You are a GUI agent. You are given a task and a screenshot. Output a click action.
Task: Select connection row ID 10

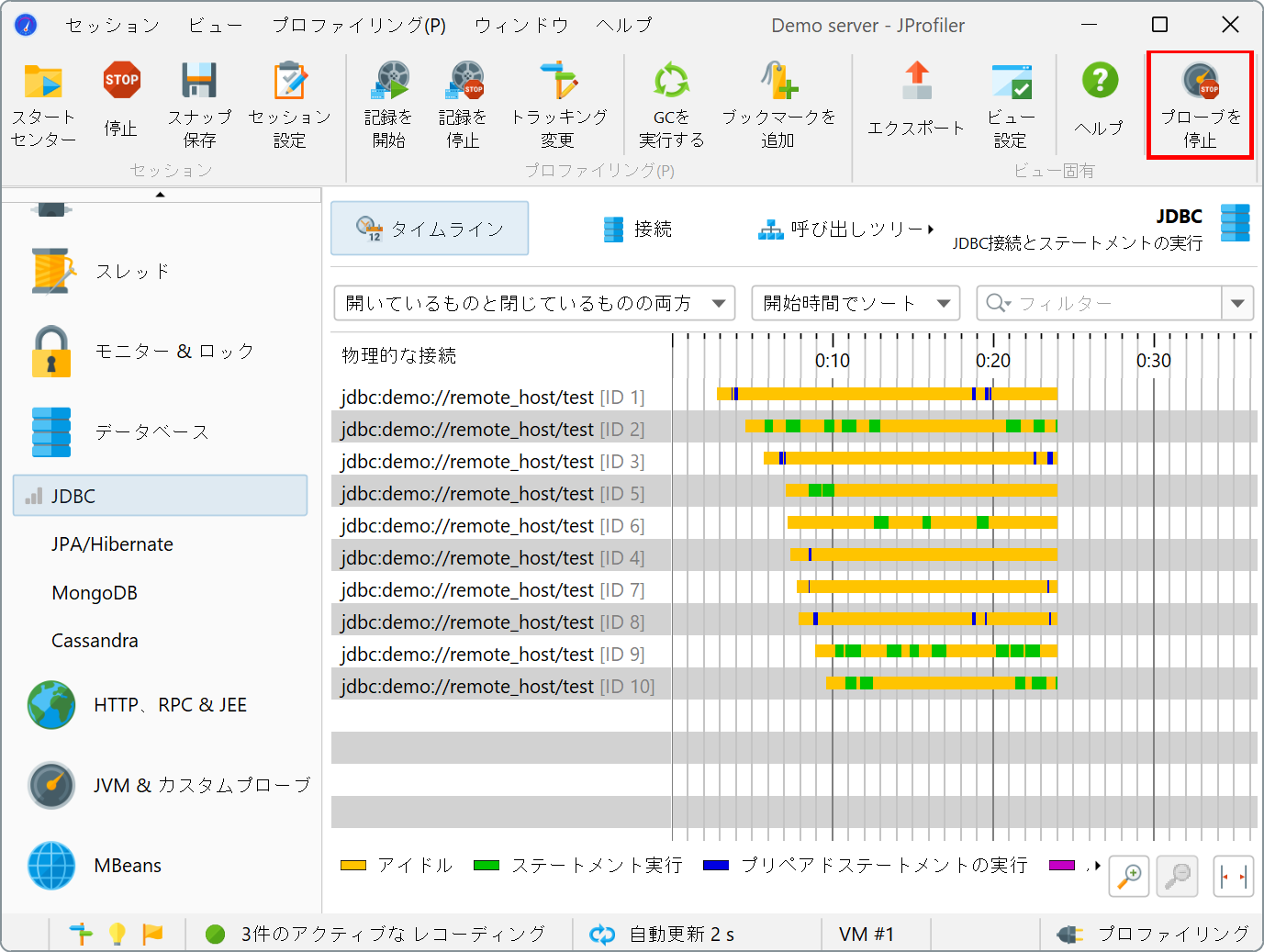tap(498, 687)
